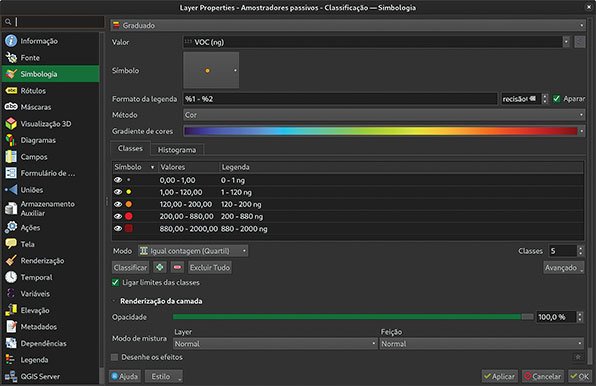Open the Armazenamento Auxiliar icon
This screenshot has width=596, height=386.
[11, 208]
